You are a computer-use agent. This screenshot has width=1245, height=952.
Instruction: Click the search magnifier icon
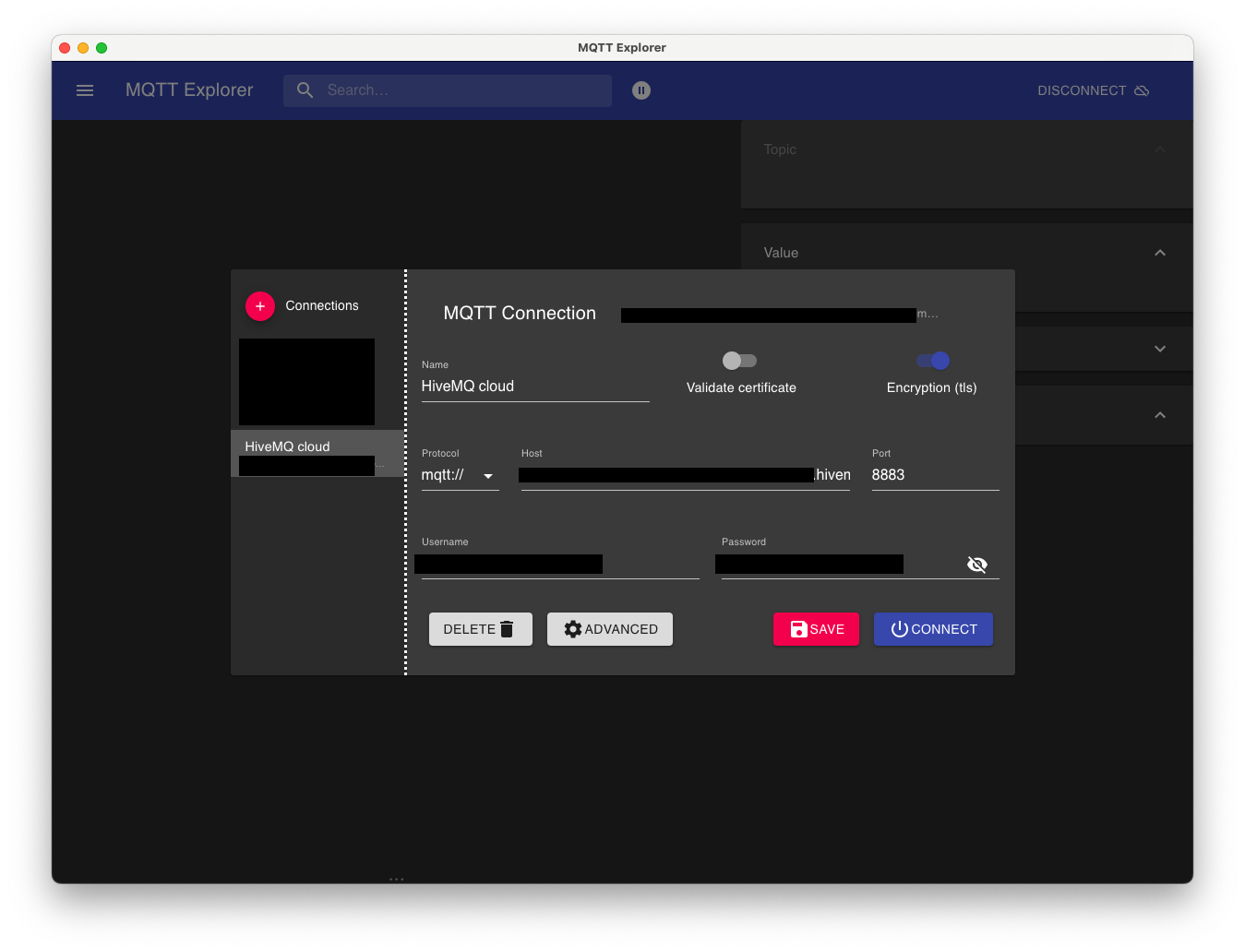pos(305,90)
